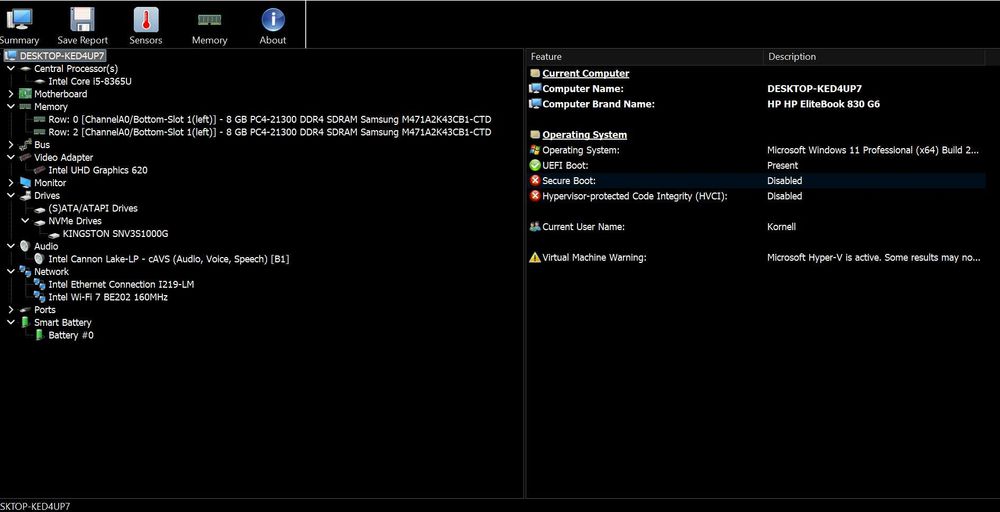This screenshot has width=1000, height=512.
Task: Collapse the Smart Battery node
Action: [11, 322]
